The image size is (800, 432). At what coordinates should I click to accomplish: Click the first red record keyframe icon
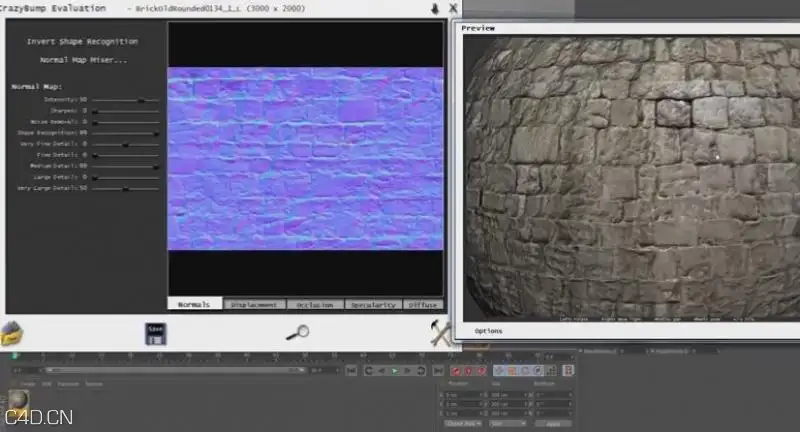pyautogui.click(x=456, y=371)
